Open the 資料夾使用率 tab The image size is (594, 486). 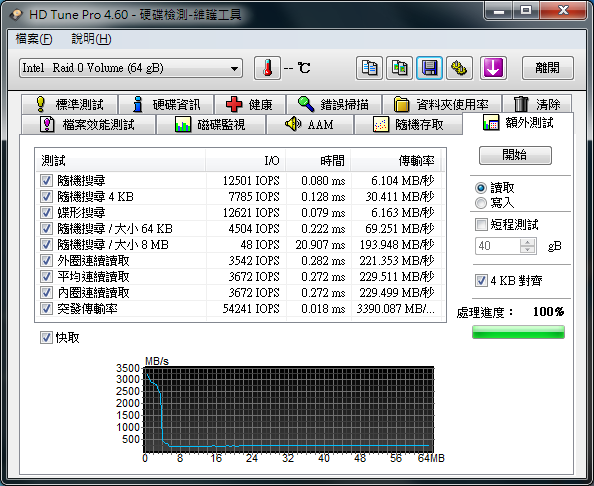click(x=442, y=104)
